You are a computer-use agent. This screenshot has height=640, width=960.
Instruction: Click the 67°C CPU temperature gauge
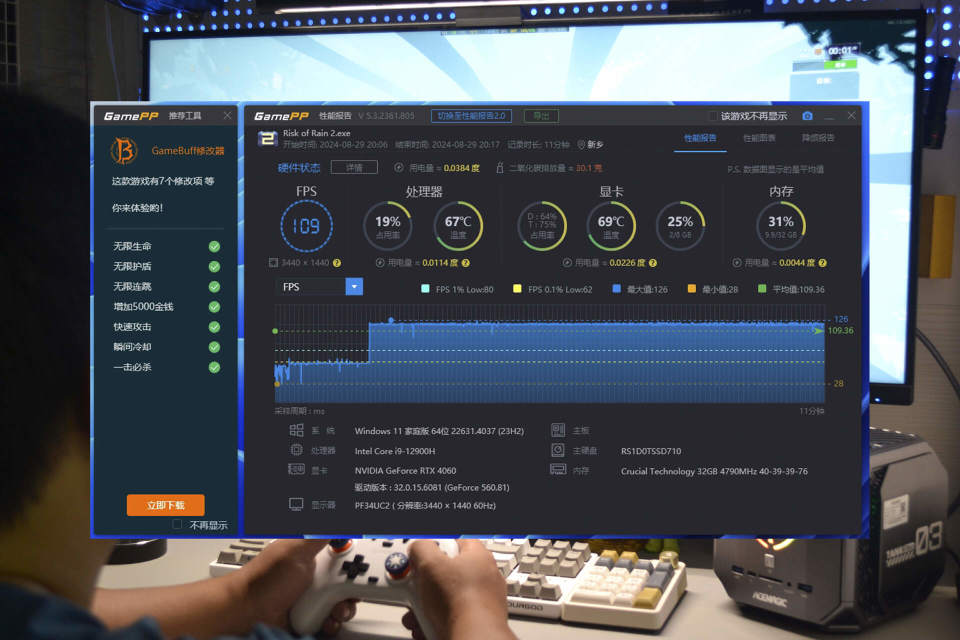pos(458,226)
